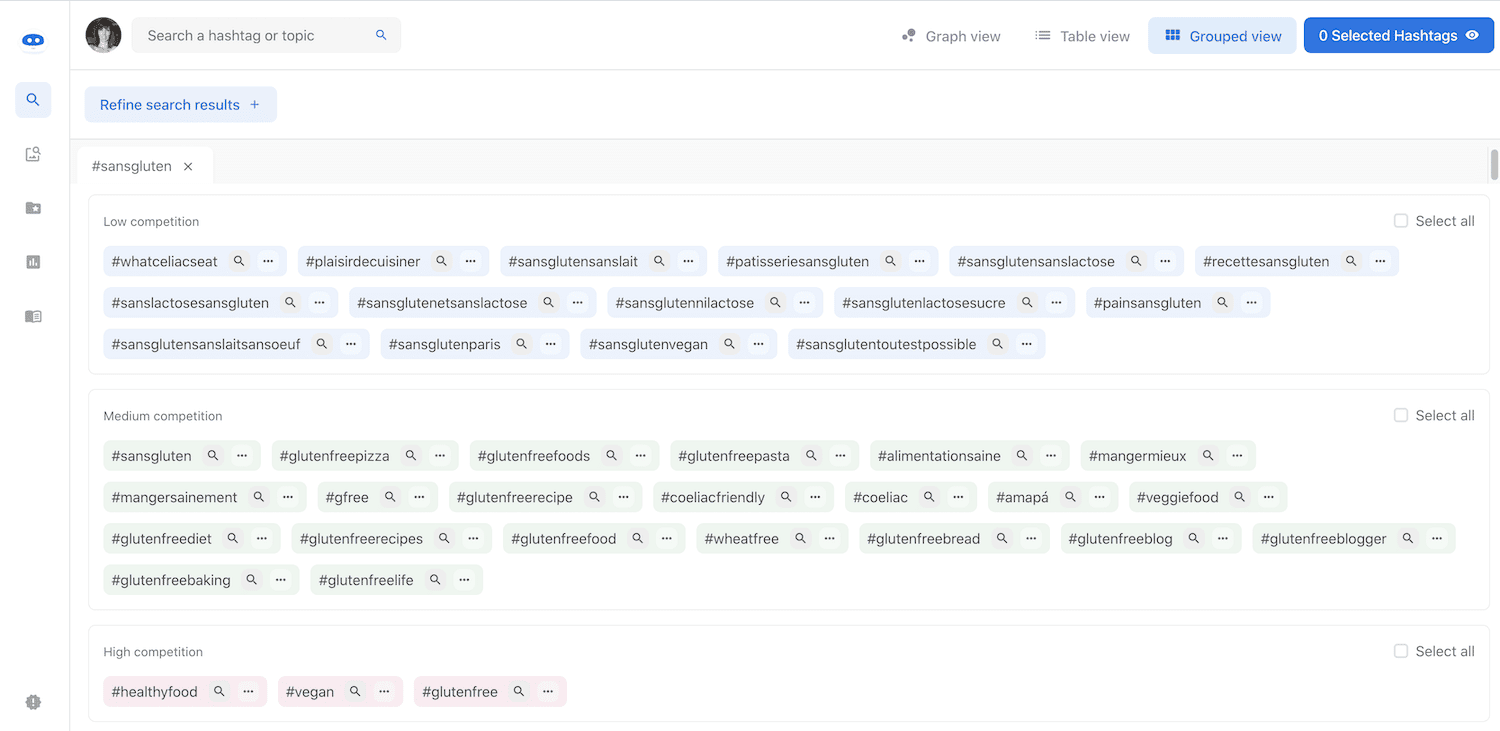Viewport: 1500px width, 731px height.
Task: Search related hashtags for #gfree
Action: click(x=390, y=497)
